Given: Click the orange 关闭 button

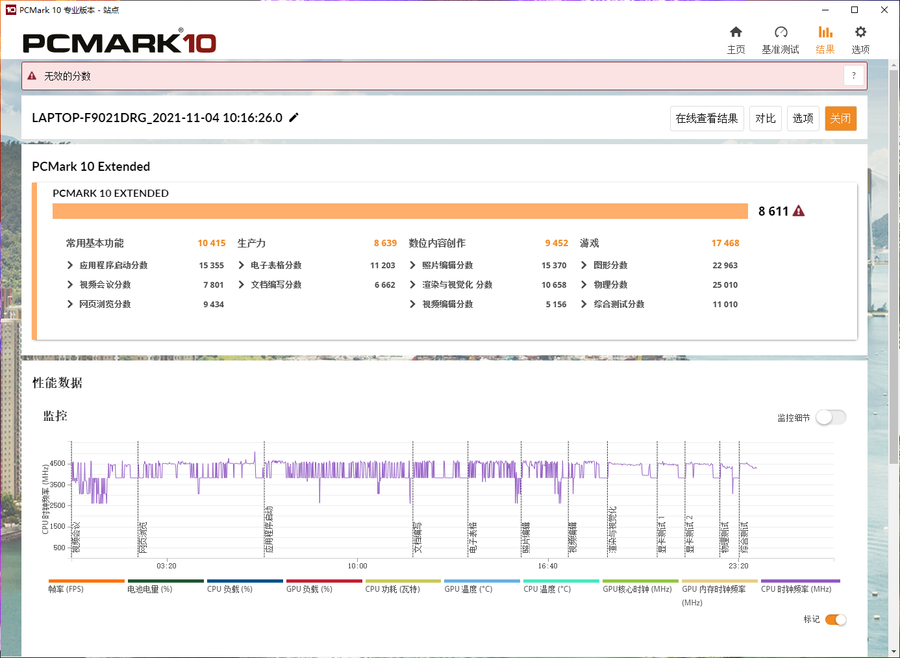Looking at the screenshot, I should tap(840, 119).
